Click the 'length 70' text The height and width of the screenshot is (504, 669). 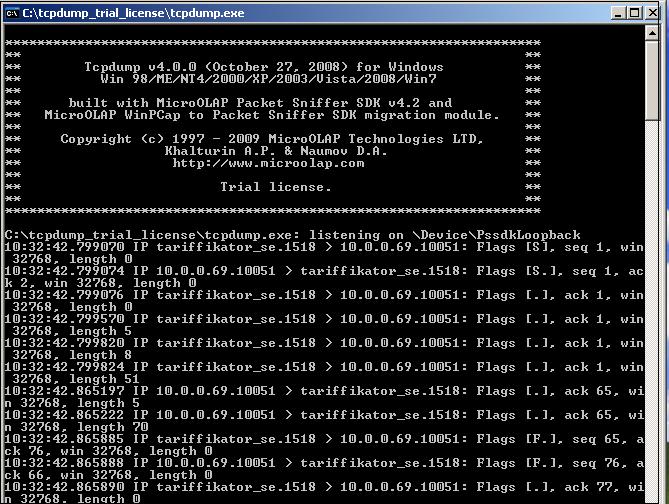point(112,427)
